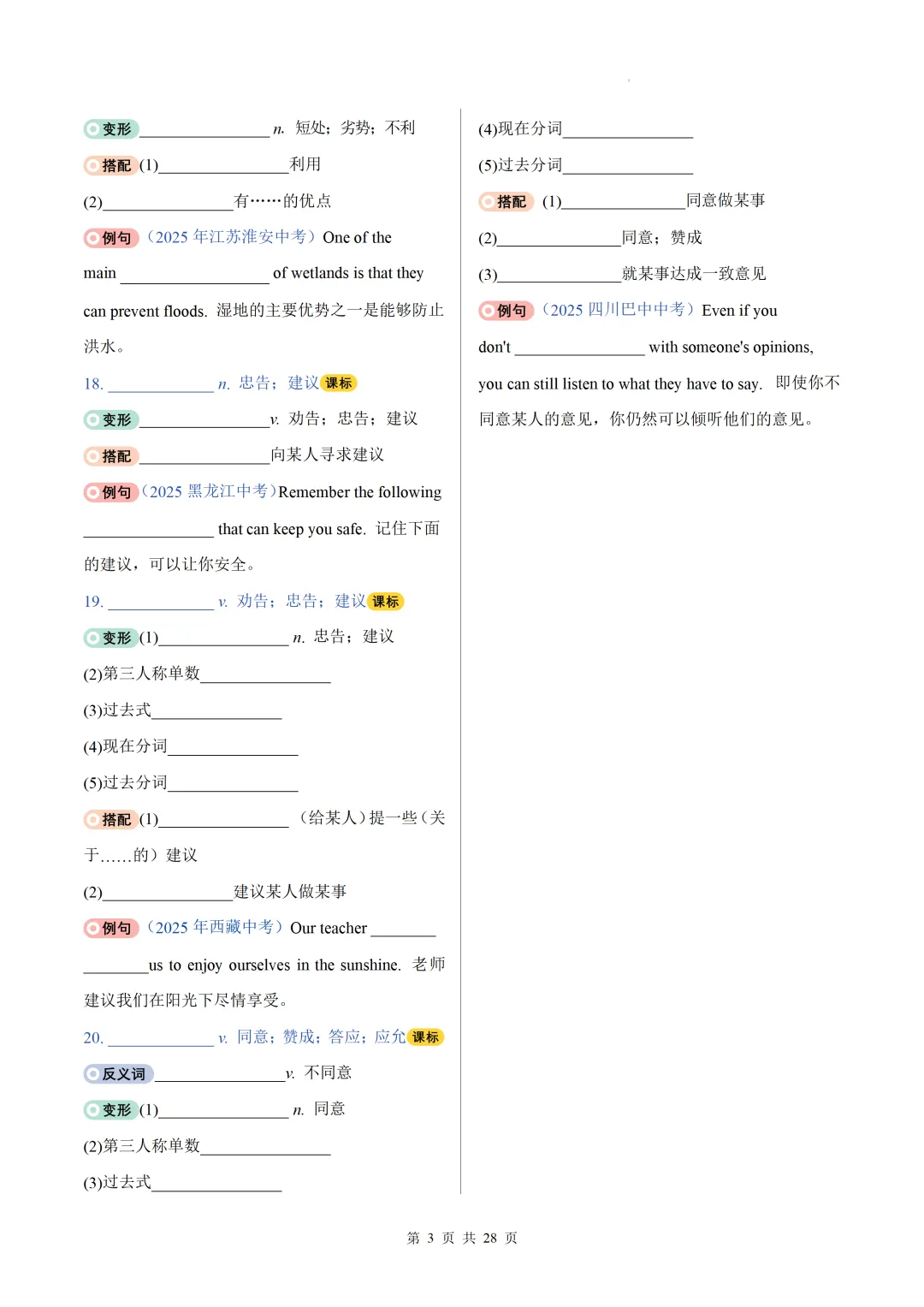Click the 例句 badge for the 淮安 example
The height and width of the screenshot is (1307, 924).
click(x=112, y=238)
